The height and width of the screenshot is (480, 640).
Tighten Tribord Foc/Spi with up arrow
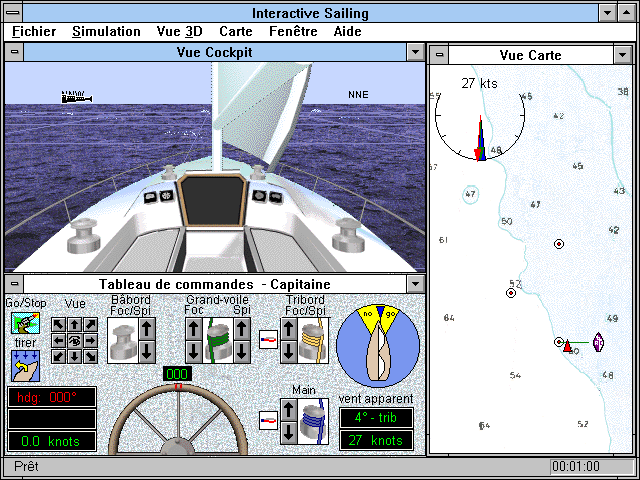289,329
